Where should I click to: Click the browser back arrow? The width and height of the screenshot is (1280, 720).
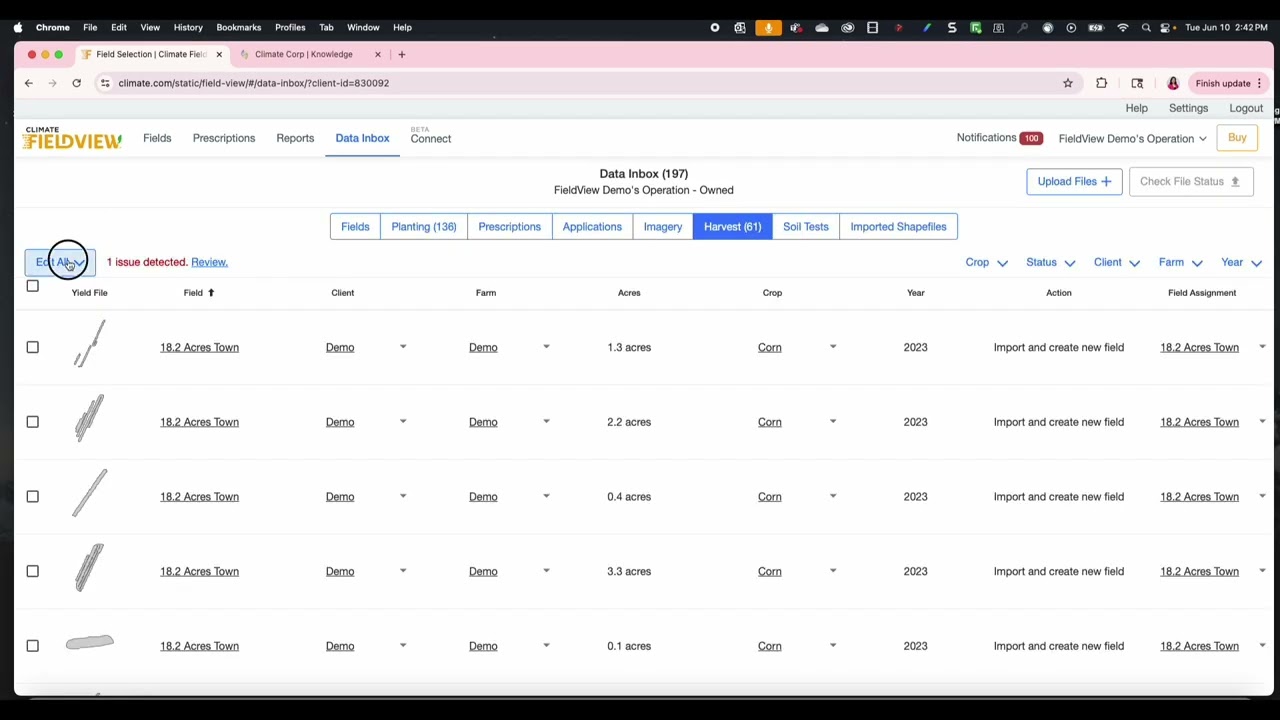28,83
